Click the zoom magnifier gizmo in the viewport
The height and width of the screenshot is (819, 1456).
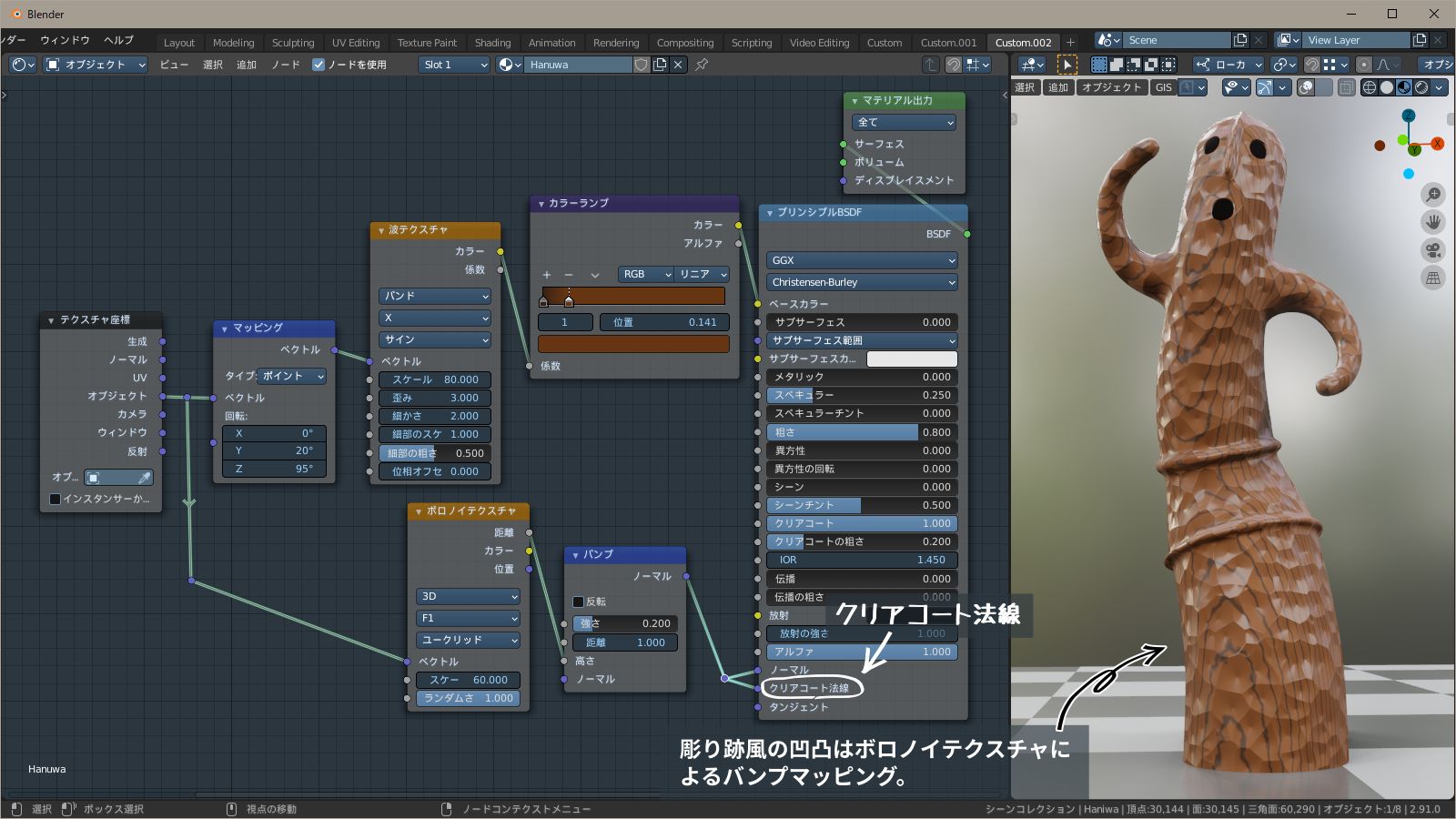1433,195
